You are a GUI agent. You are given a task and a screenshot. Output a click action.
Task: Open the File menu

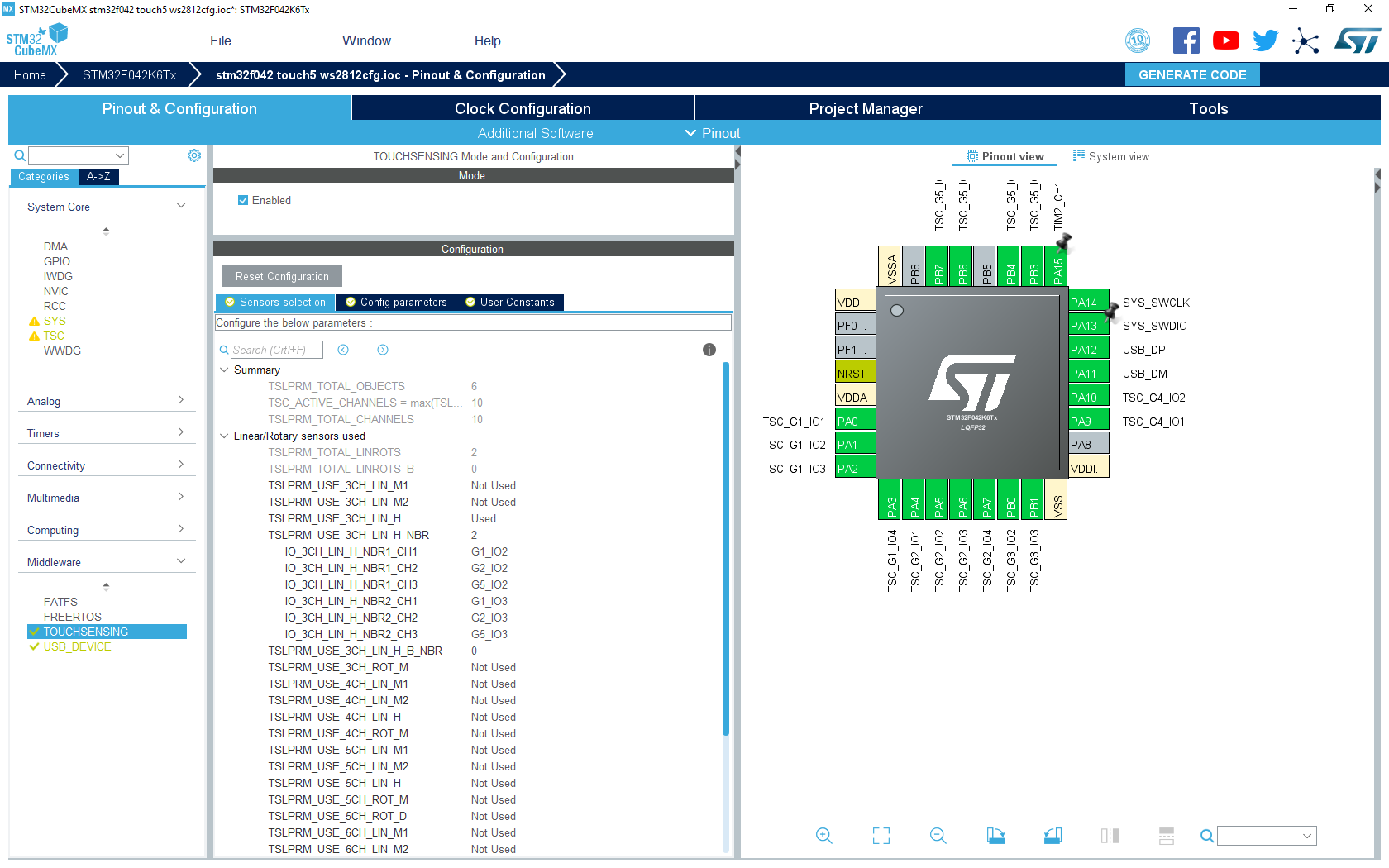pyautogui.click(x=221, y=41)
